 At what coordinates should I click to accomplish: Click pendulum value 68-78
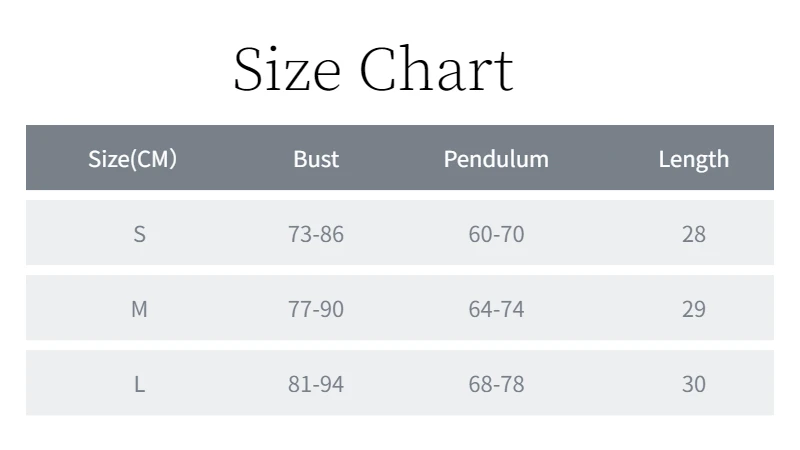[x=496, y=384]
